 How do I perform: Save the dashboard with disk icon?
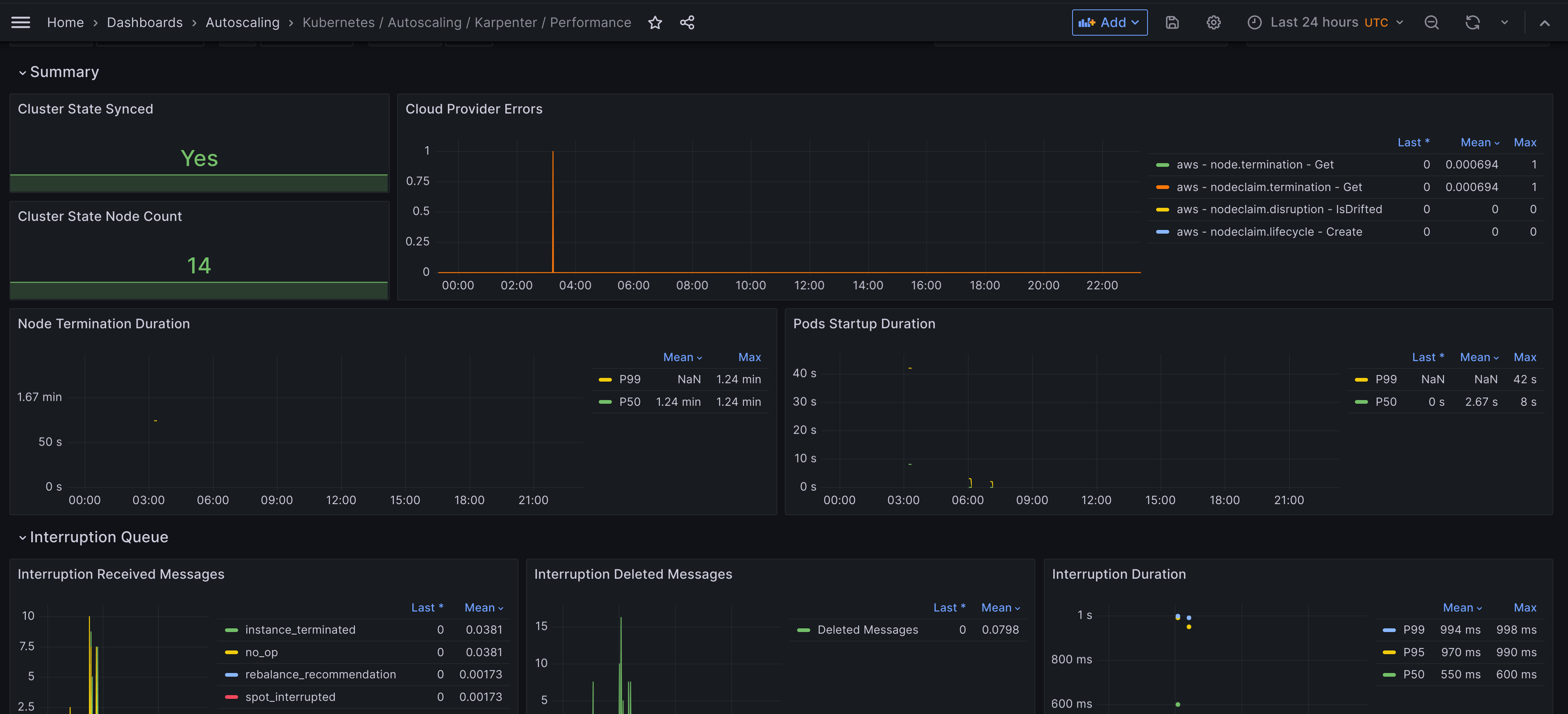1173,23
